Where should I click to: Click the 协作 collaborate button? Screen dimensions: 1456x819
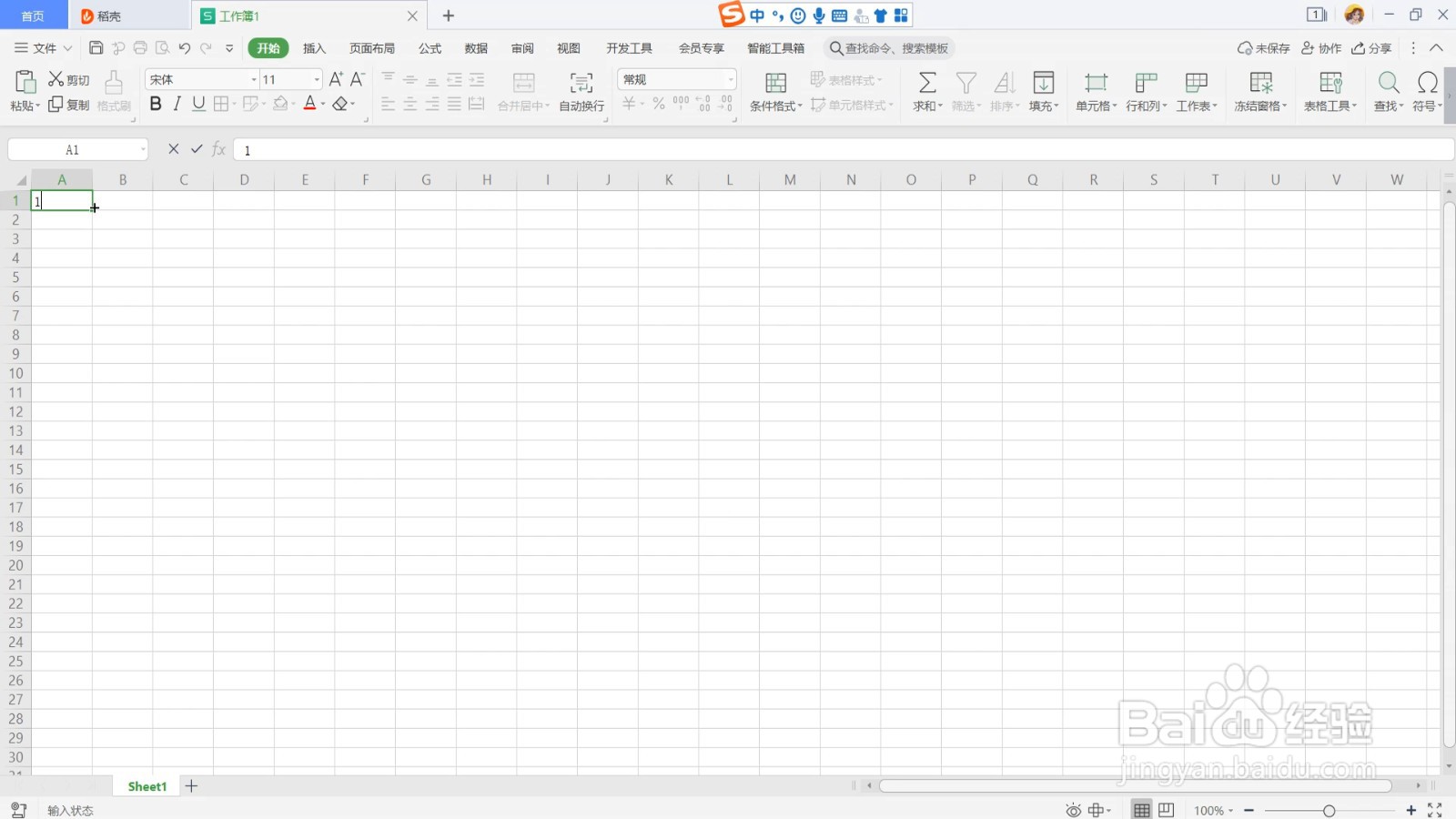coord(1321,48)
